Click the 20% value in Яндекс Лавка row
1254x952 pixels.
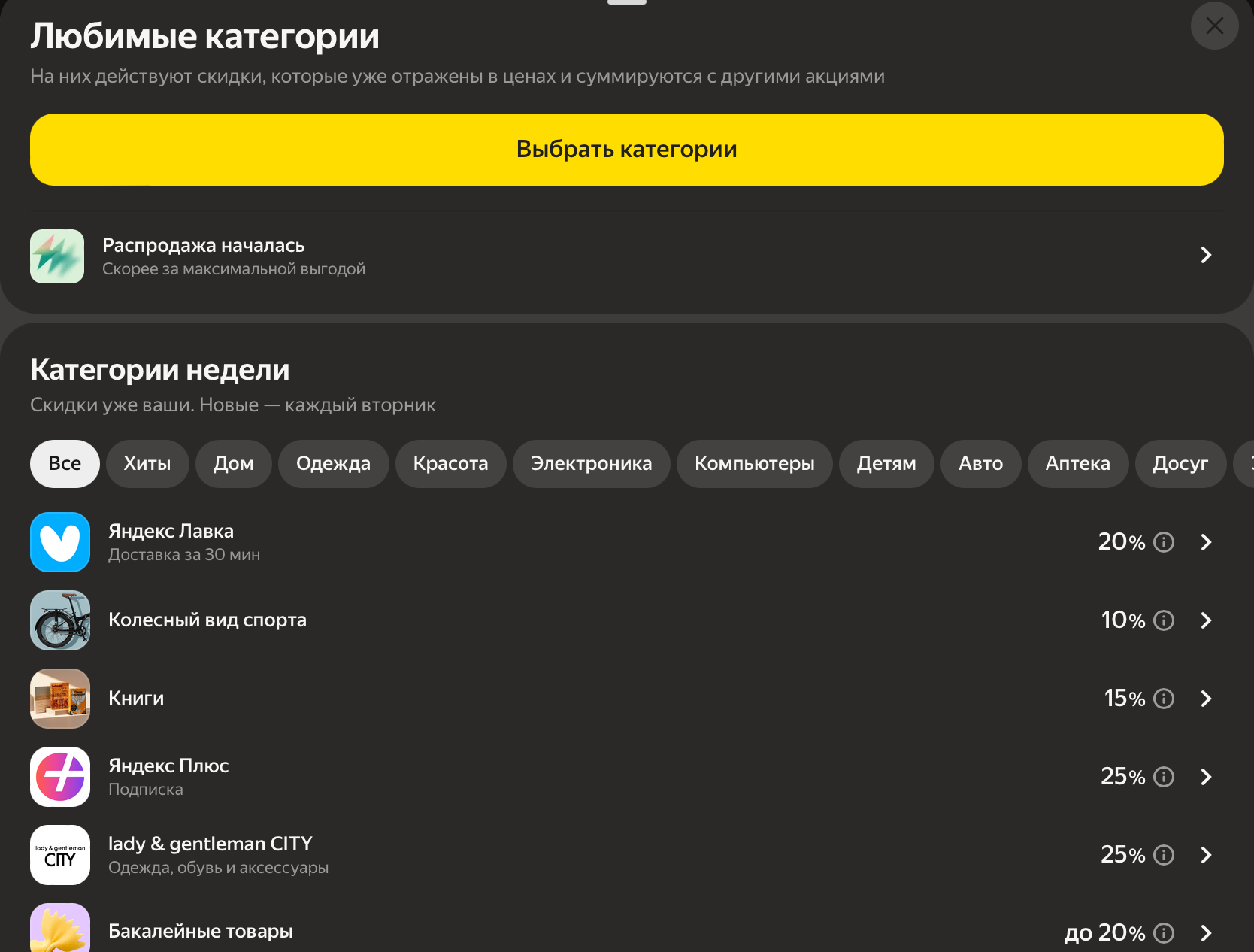pyautogui.click(x=1122, y=542)
